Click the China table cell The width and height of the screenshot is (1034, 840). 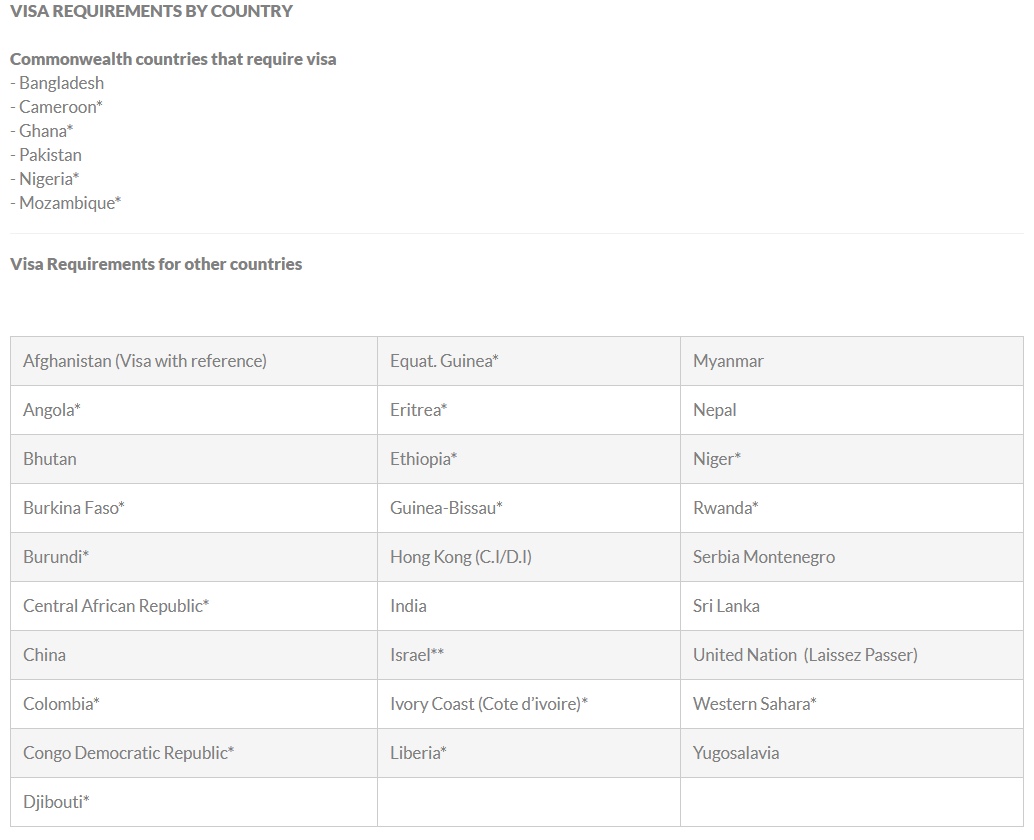(45, 655)
